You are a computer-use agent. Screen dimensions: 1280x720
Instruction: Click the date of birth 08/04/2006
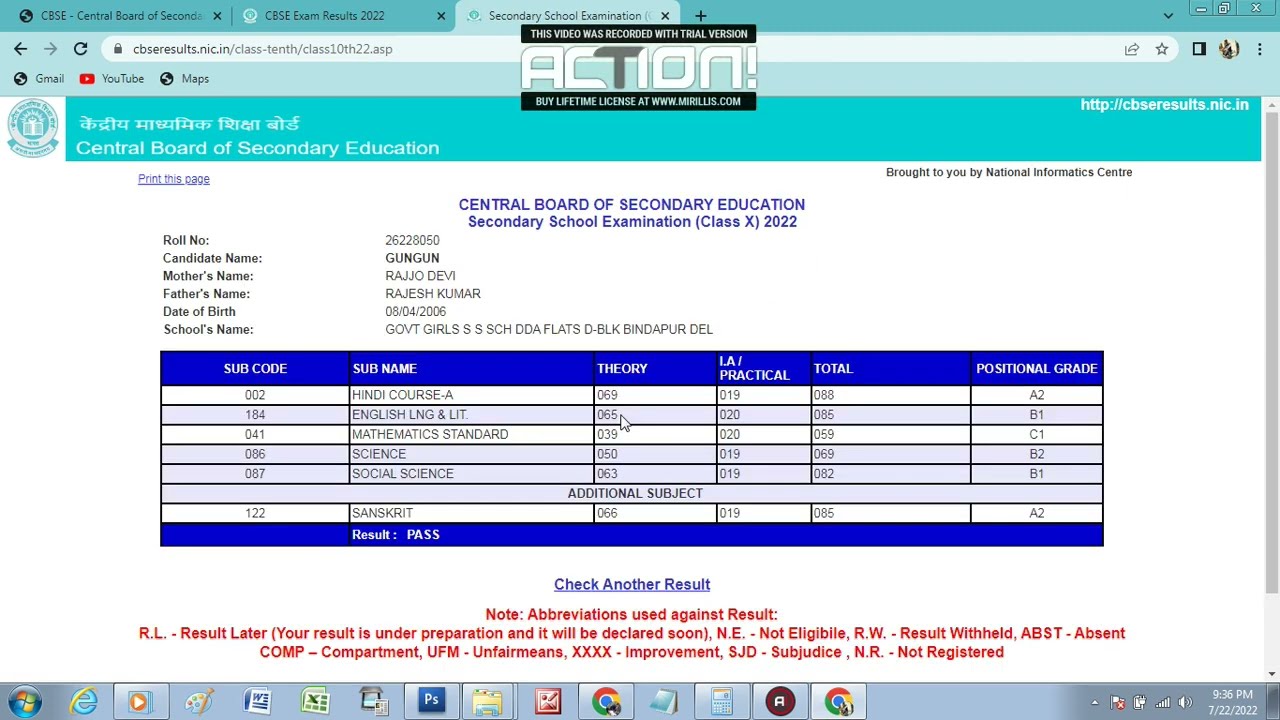[415, 312]
